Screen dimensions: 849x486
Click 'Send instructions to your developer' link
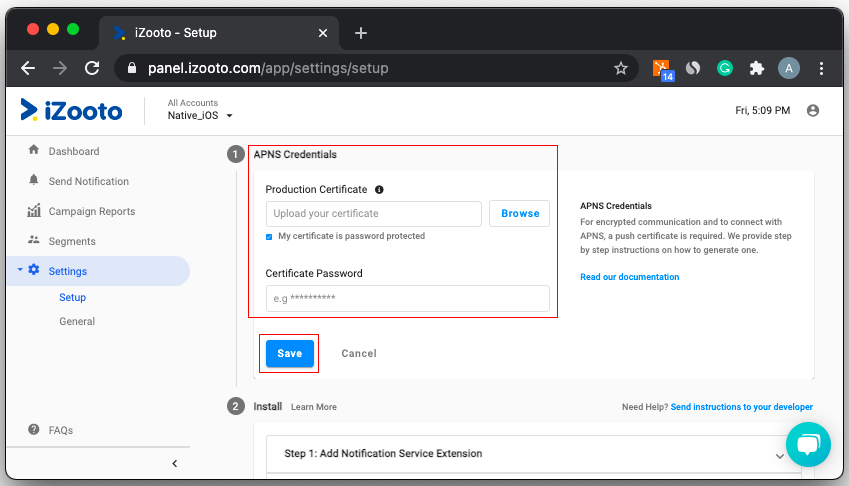[x=741, y=406]
